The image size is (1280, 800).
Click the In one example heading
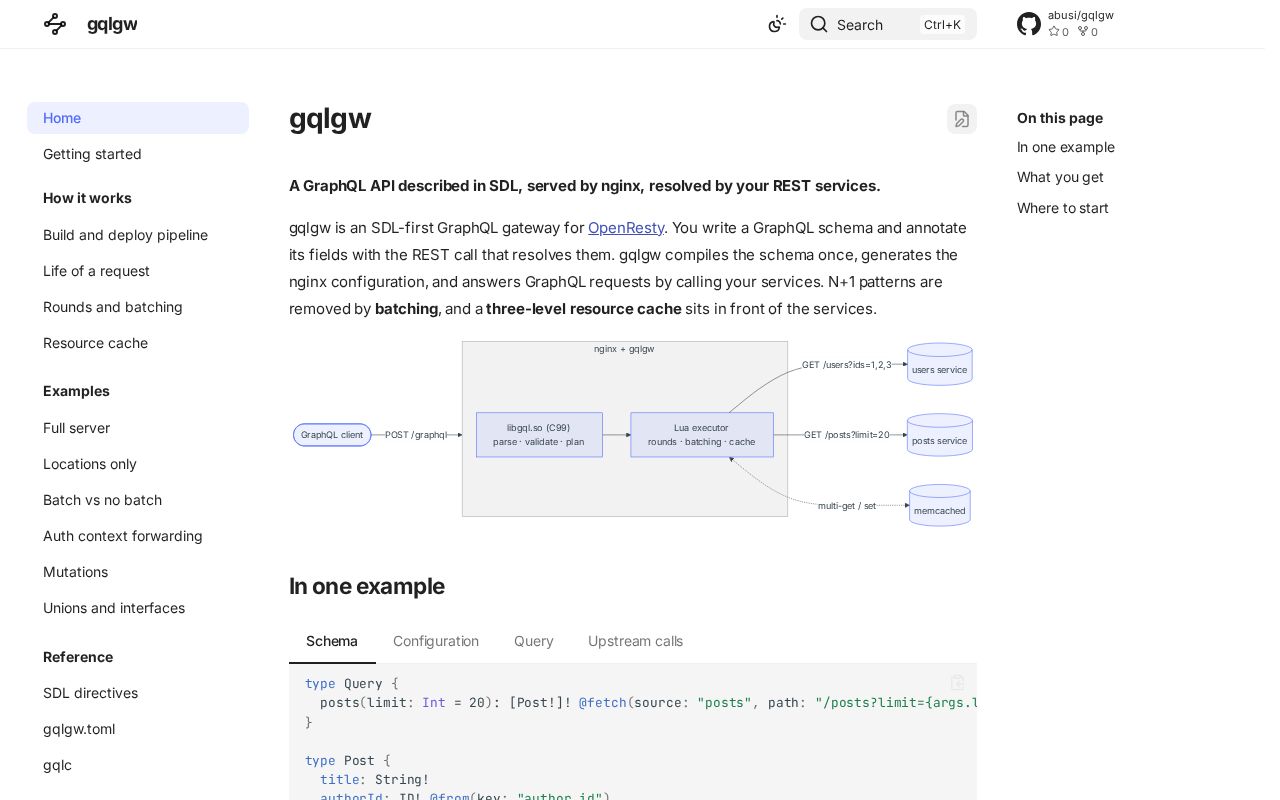tap(367, 586)
